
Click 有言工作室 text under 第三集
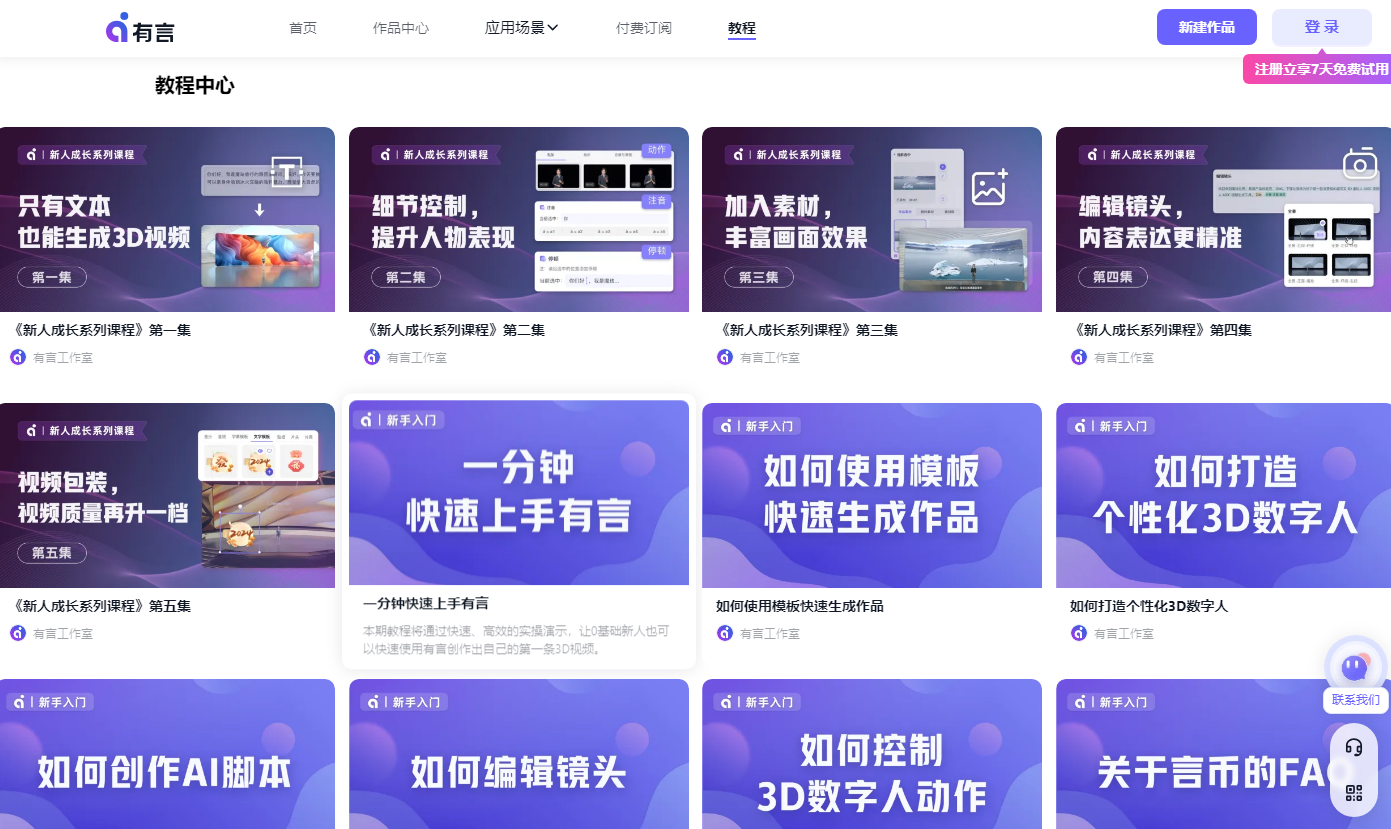click(770, 357)
